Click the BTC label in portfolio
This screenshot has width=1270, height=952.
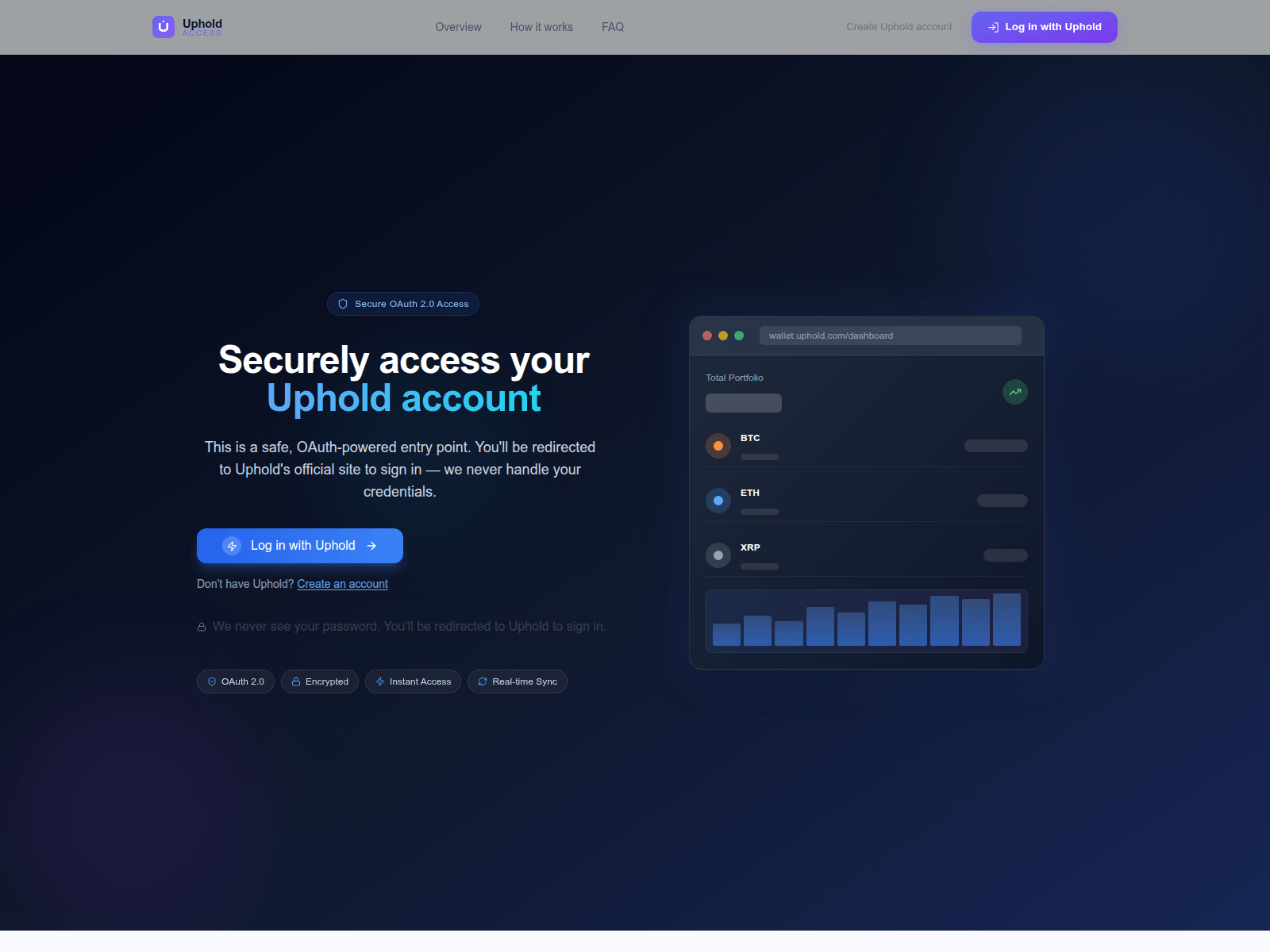[x=750, y=438]
